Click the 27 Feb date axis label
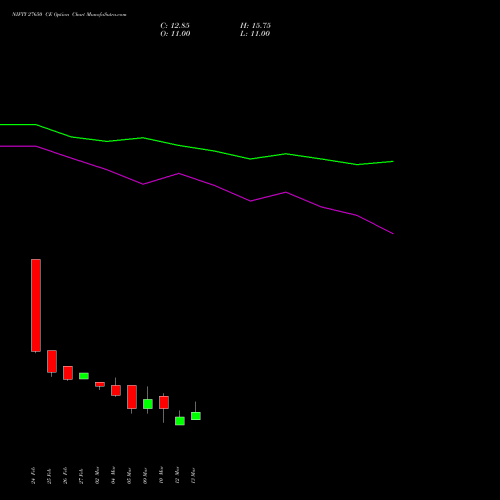Screen dimensions: 500x500 click(81, 476)
